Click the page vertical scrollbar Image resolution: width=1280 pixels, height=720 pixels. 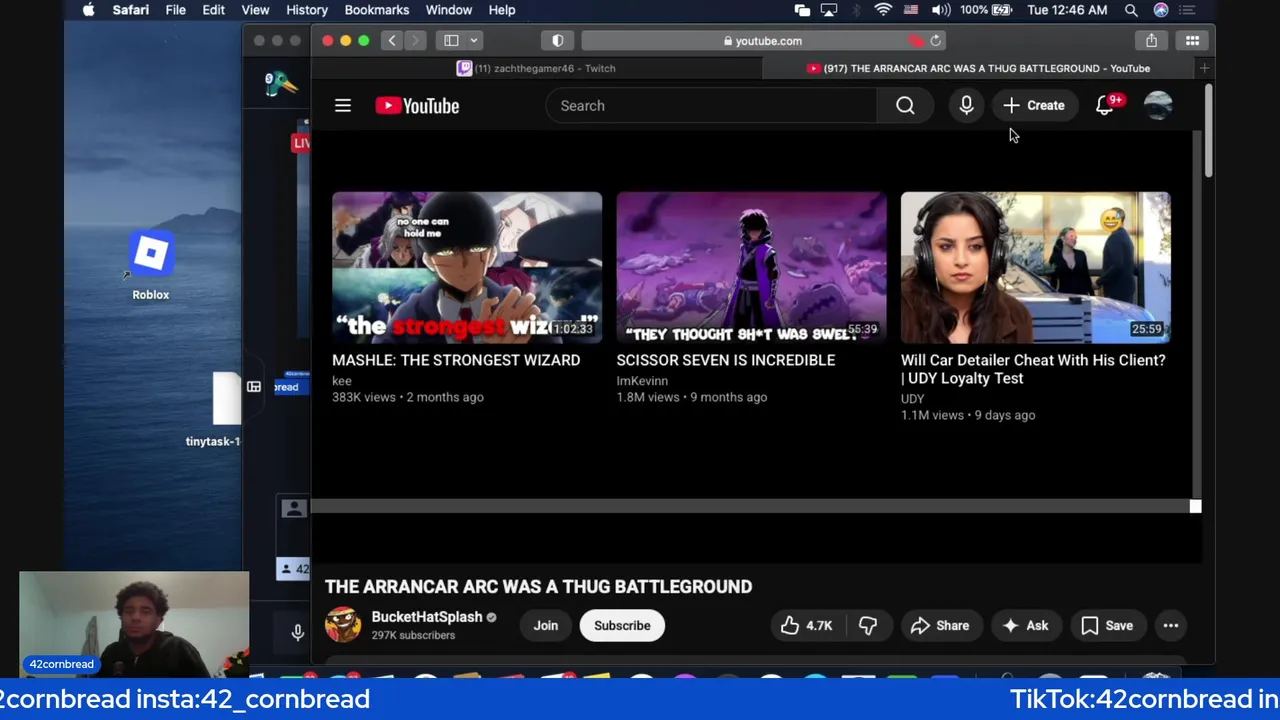coord(1208,130)
